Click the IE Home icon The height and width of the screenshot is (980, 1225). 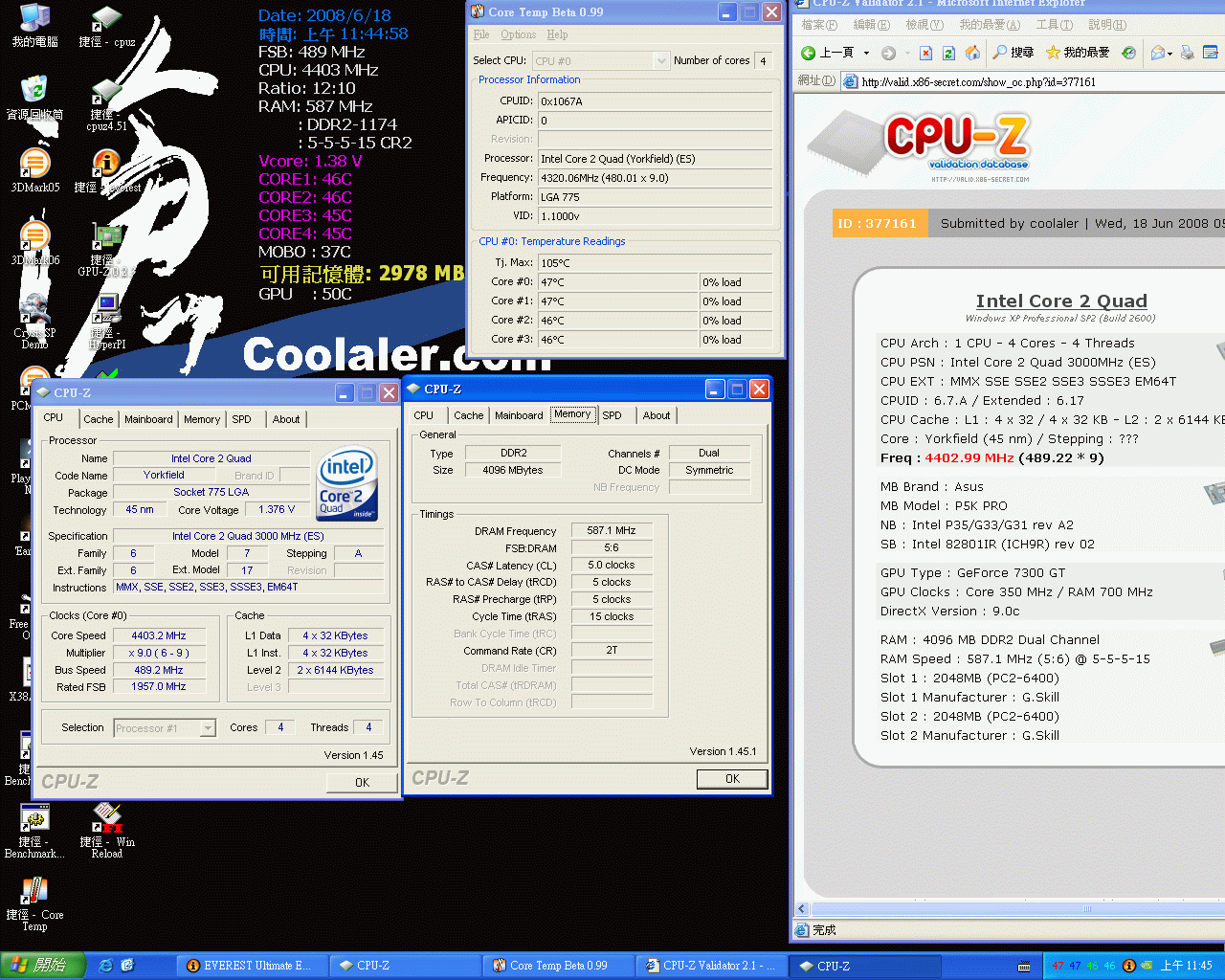972,53
